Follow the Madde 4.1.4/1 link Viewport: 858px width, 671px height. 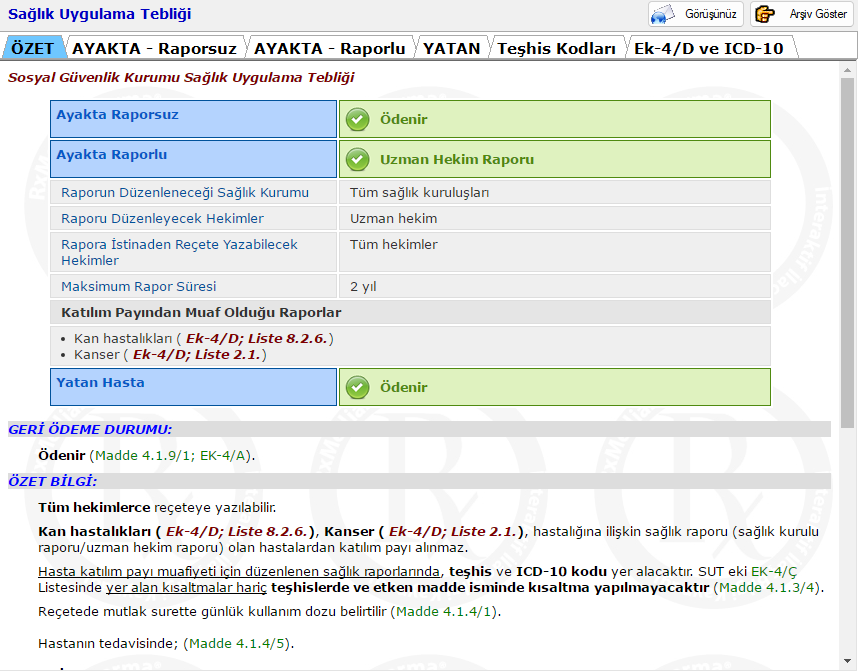(444, 611)
